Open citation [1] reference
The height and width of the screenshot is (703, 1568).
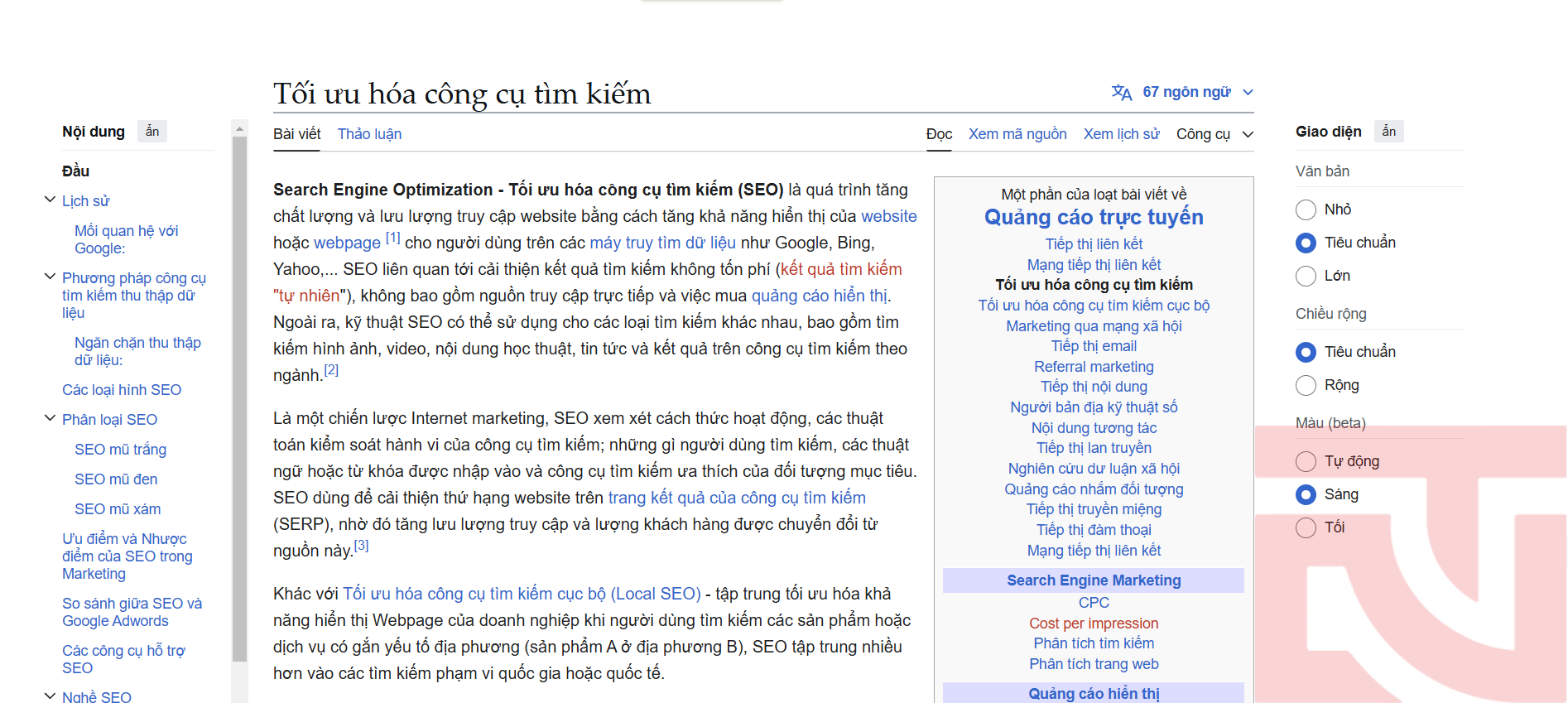(x=392, y=238)
